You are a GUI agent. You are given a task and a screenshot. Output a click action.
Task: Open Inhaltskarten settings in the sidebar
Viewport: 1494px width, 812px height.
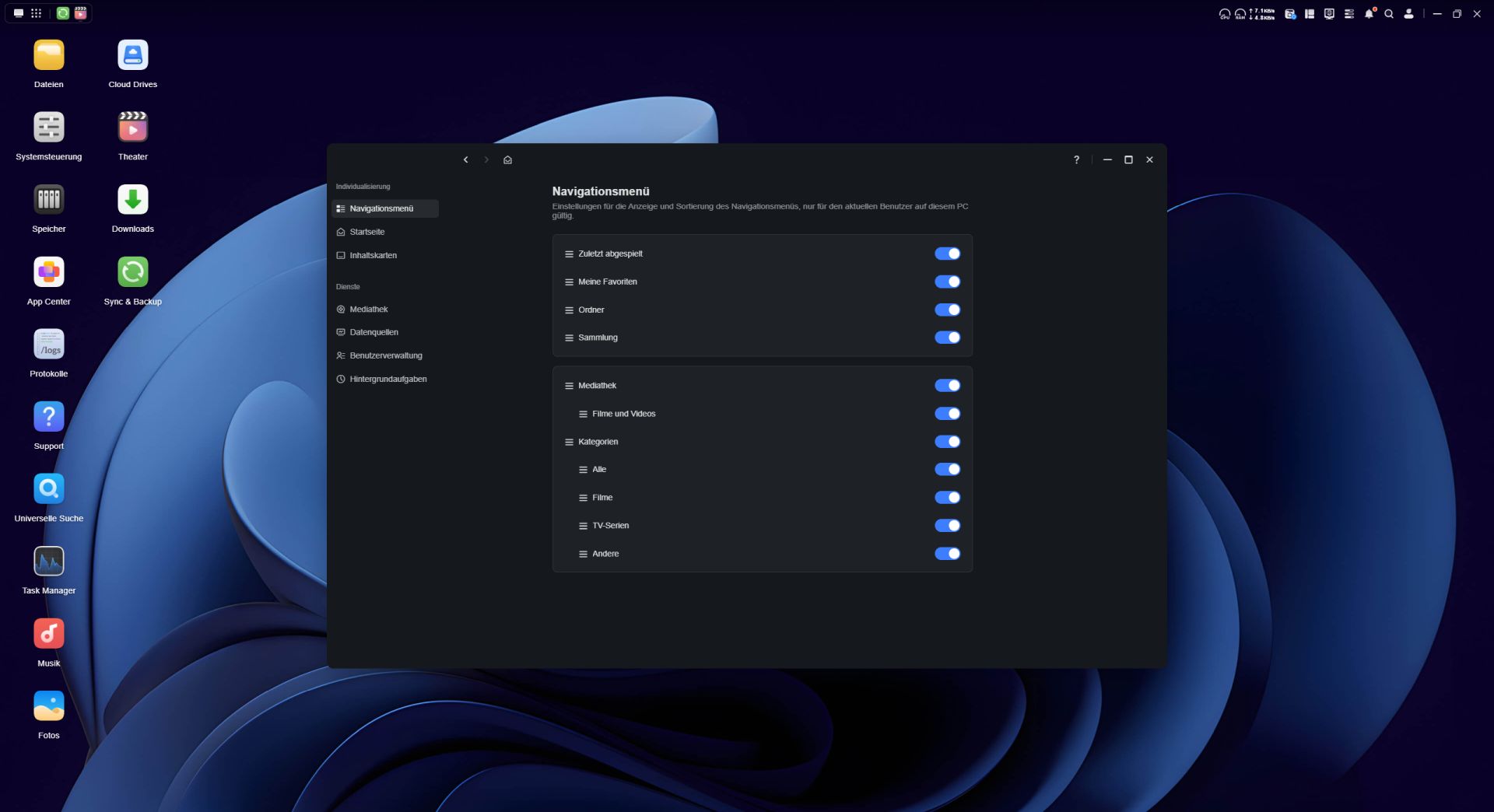(x=373, y=255)
